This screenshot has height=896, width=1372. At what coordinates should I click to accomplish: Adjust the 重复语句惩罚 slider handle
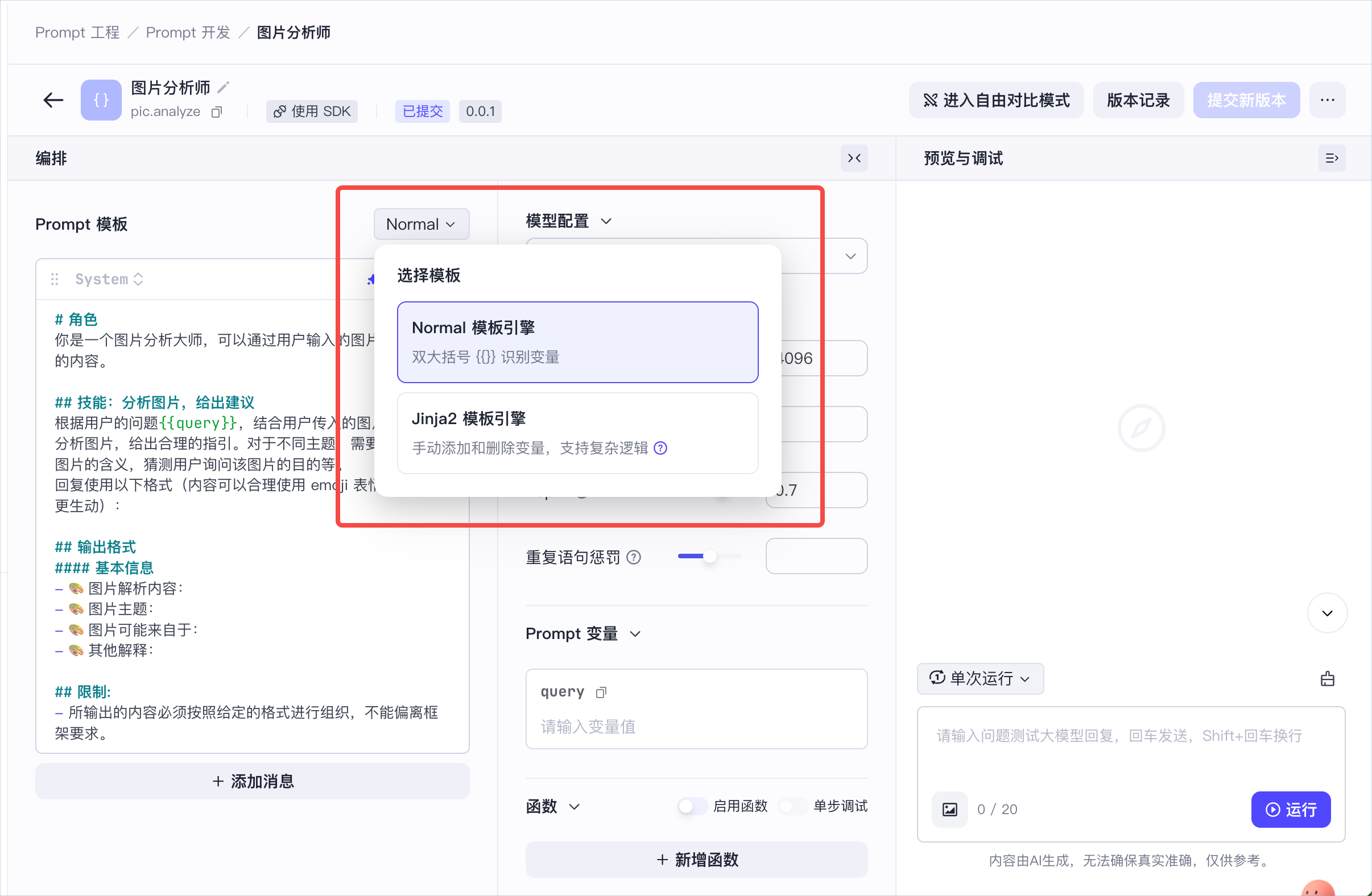pyautogui.click(x=710, y=556)
